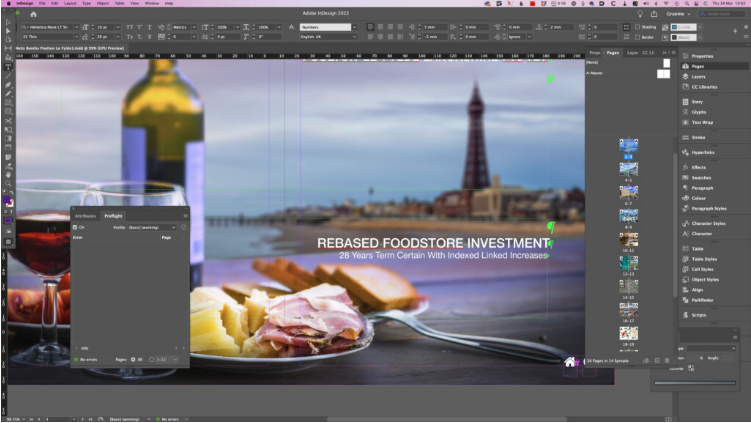Click the Home icon in application bar
Screen dimensions: 751x423
tap(33, 16)
